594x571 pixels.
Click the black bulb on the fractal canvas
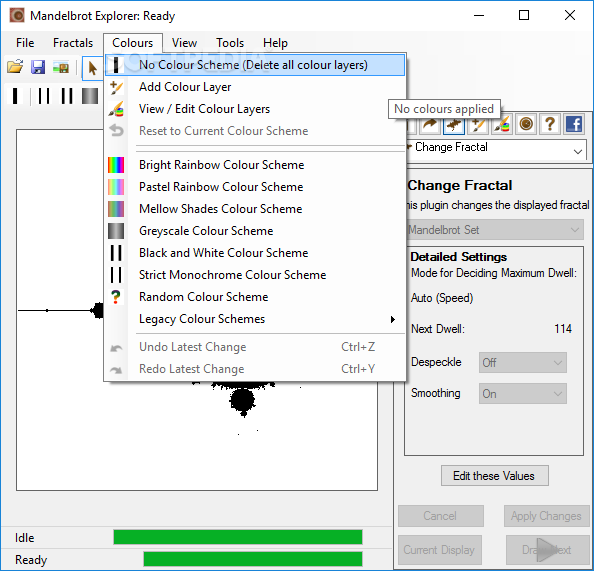coord(242,400)
